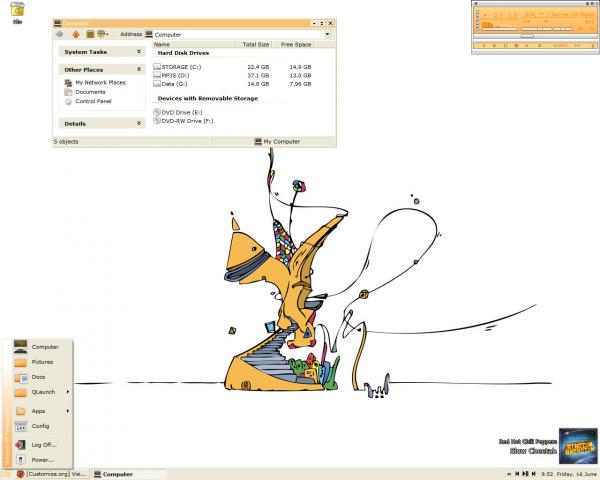This screenshot has height=480, width=600.
Task: Switch to Customize.org browser taskbar button
Action: tap(51, 474)
